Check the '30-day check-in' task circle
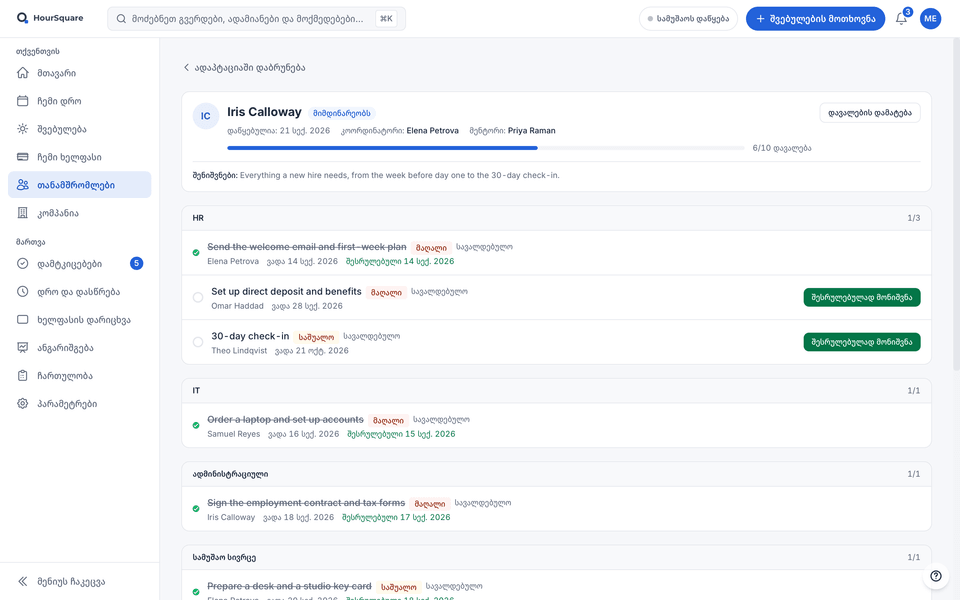This screenshot has height=600, width=960. click(198, 342)
